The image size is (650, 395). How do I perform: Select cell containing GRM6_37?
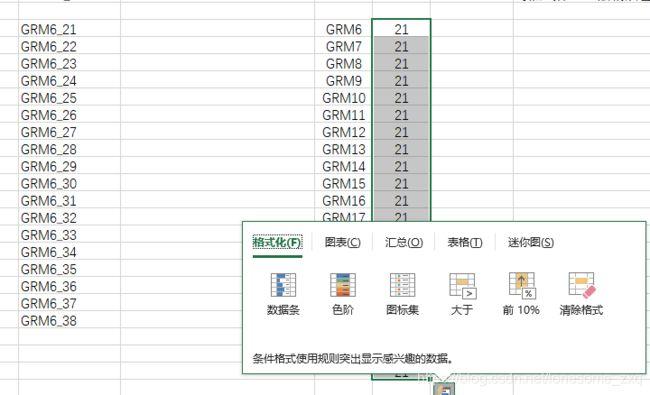(70, 303)
